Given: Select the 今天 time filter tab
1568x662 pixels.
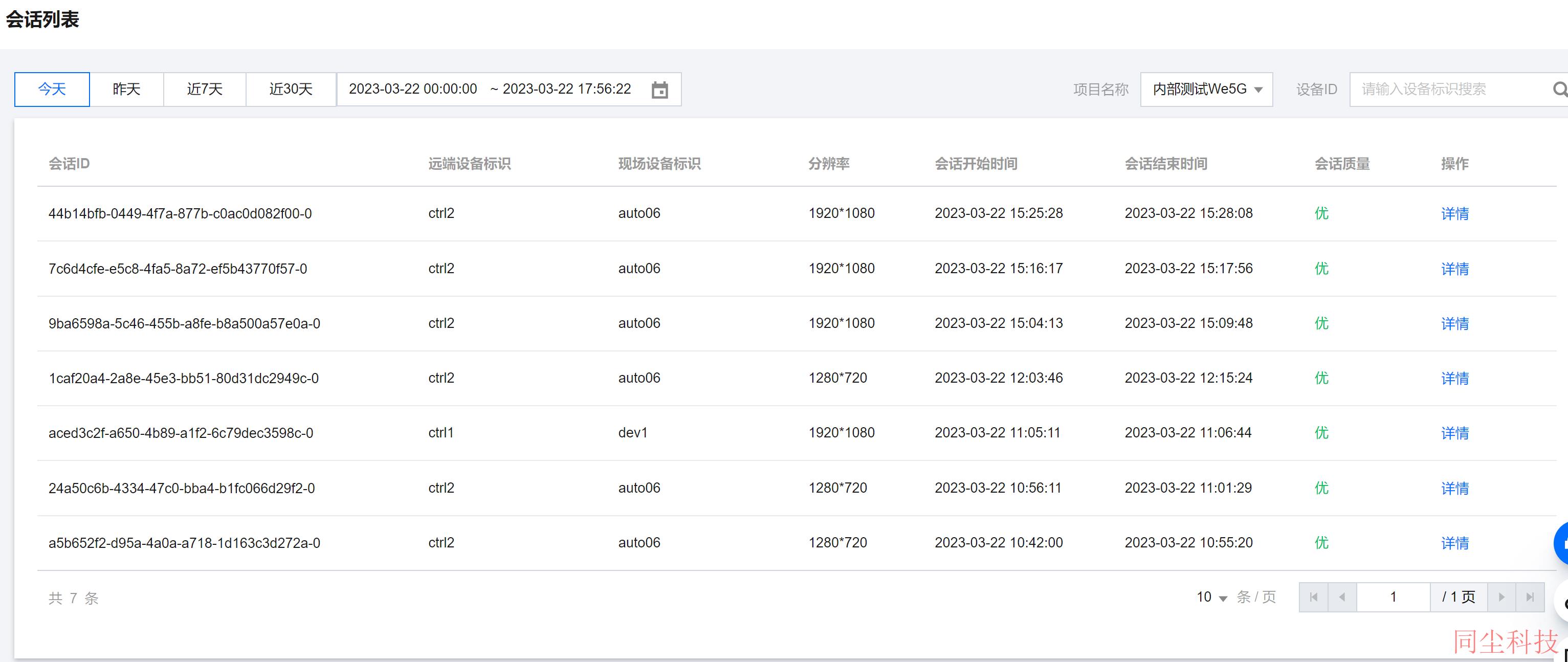Looking at the screenshot, I should (52, 90).
